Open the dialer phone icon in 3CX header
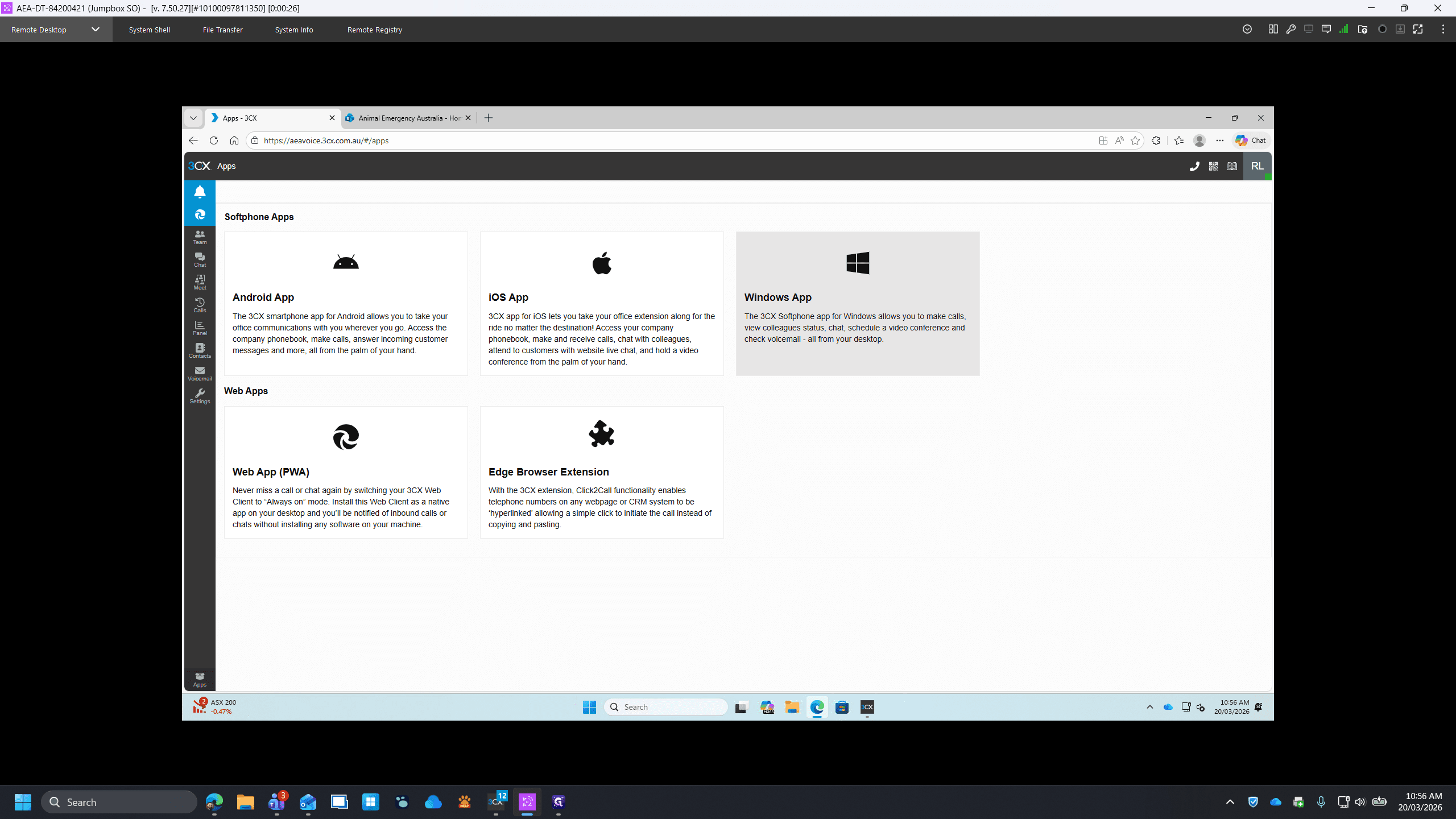The height and width of the screenshot is (819, 1456). [x=1194, y=166]
